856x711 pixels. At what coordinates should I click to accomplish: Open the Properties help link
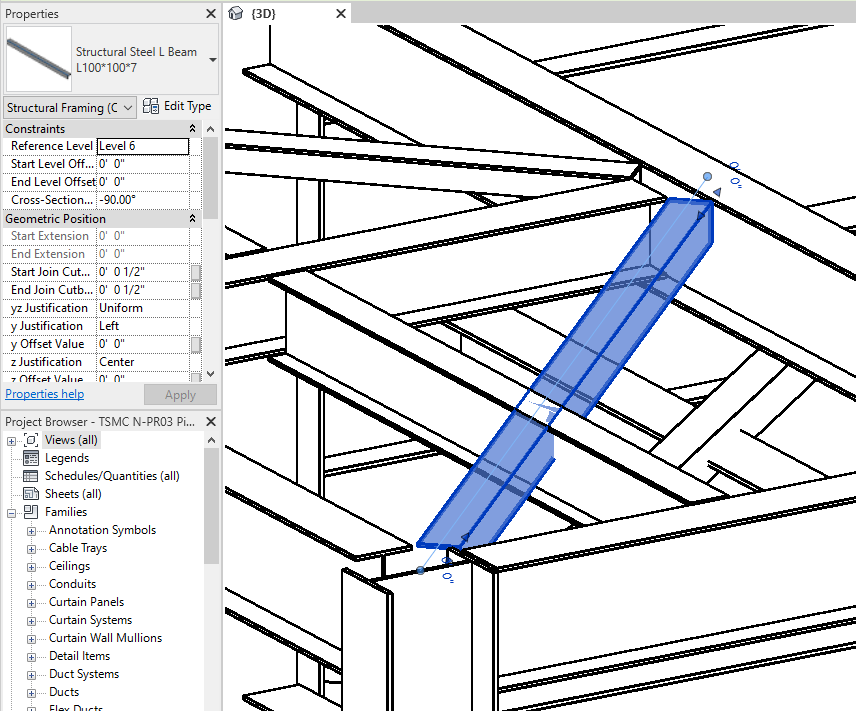tap(44, 394)
